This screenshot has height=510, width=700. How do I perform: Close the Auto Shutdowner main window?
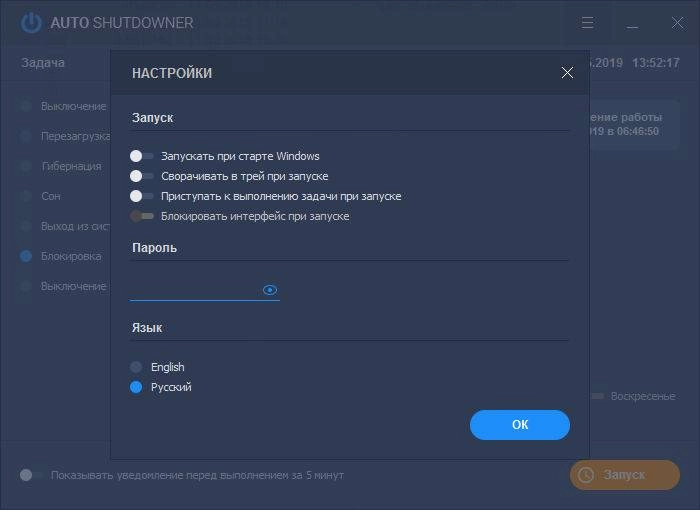pos(677,23)
